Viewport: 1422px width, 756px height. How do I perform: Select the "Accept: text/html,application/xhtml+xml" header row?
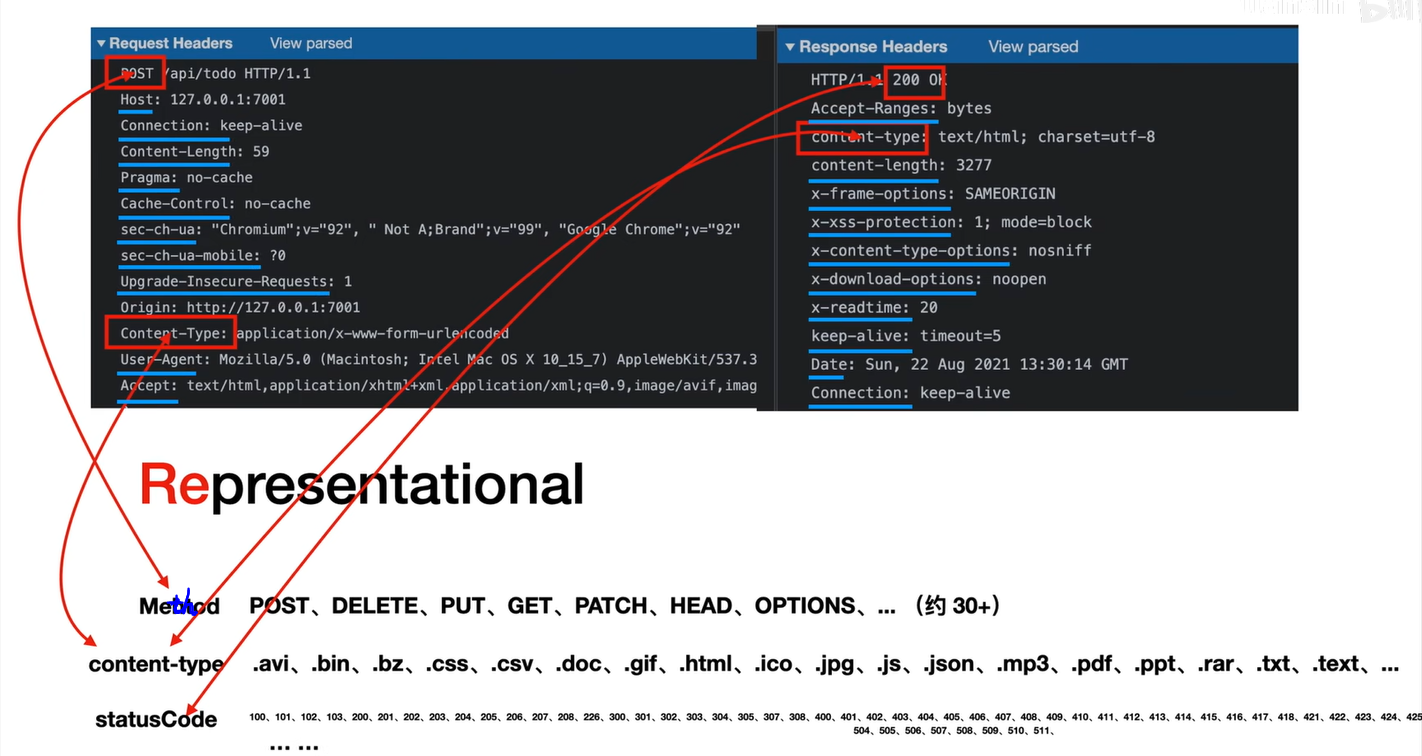click(438, 386)
